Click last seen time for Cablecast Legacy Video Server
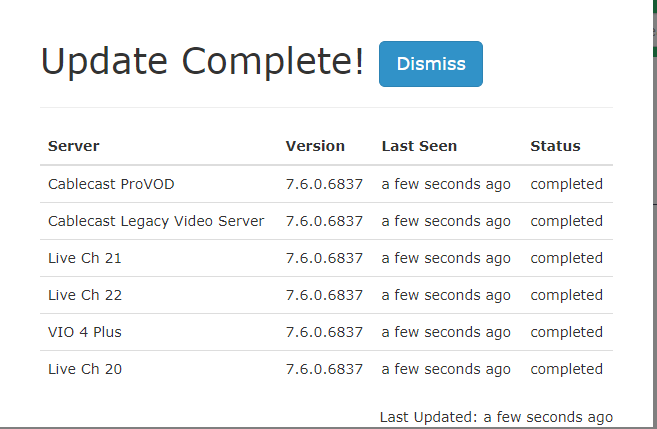Screen dimensions: 657x429 click(446, 221)
